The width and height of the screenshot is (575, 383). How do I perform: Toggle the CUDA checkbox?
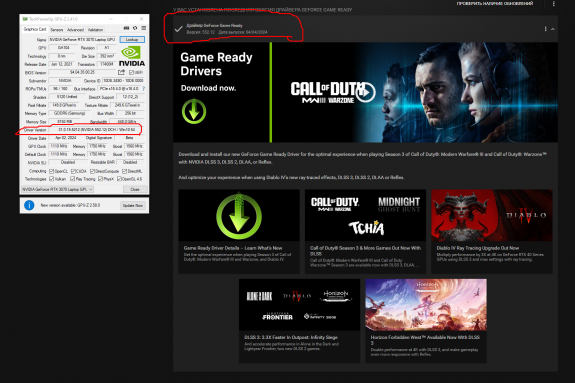pos(73,171)
